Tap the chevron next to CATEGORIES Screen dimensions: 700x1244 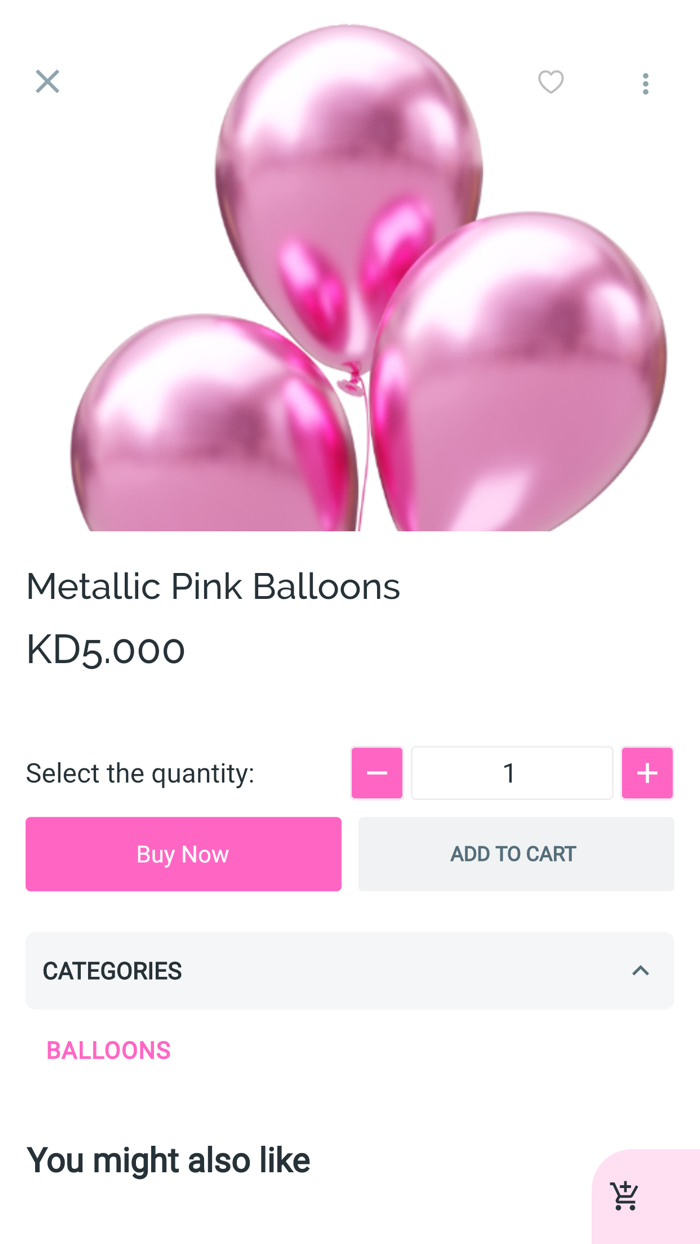tap(641, 970)
